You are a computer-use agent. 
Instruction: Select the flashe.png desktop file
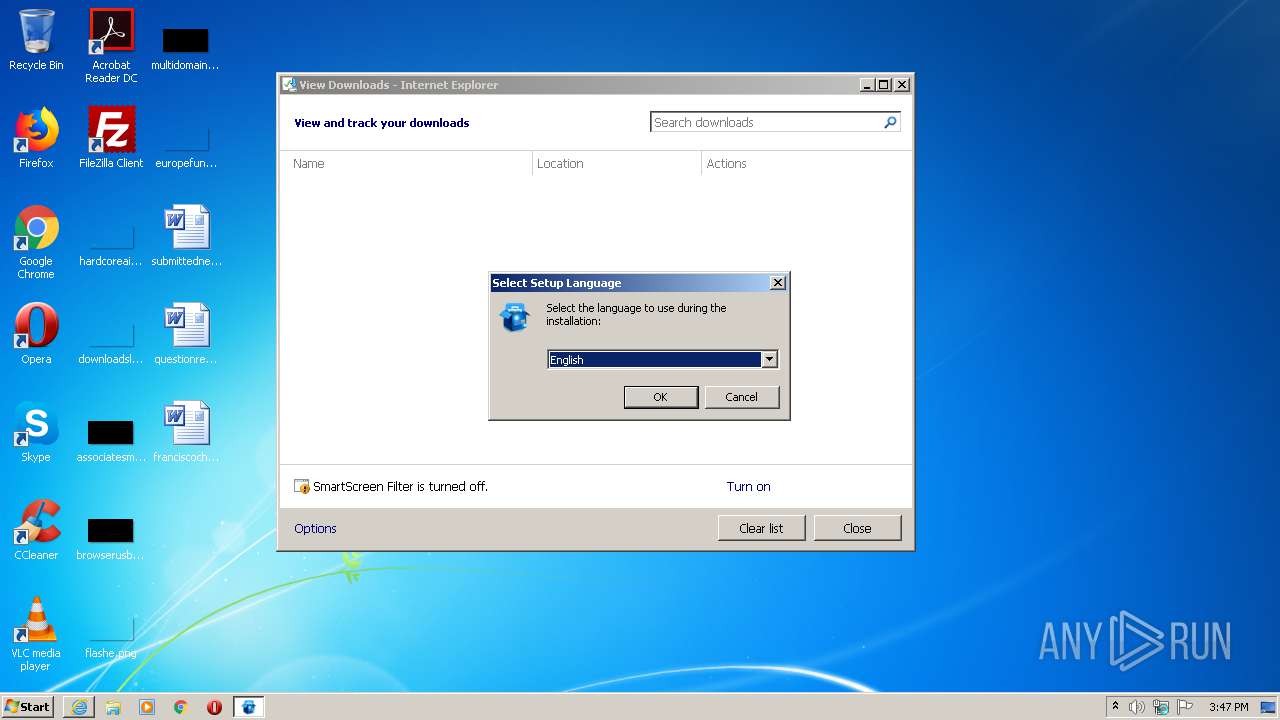tap(111, 637)
